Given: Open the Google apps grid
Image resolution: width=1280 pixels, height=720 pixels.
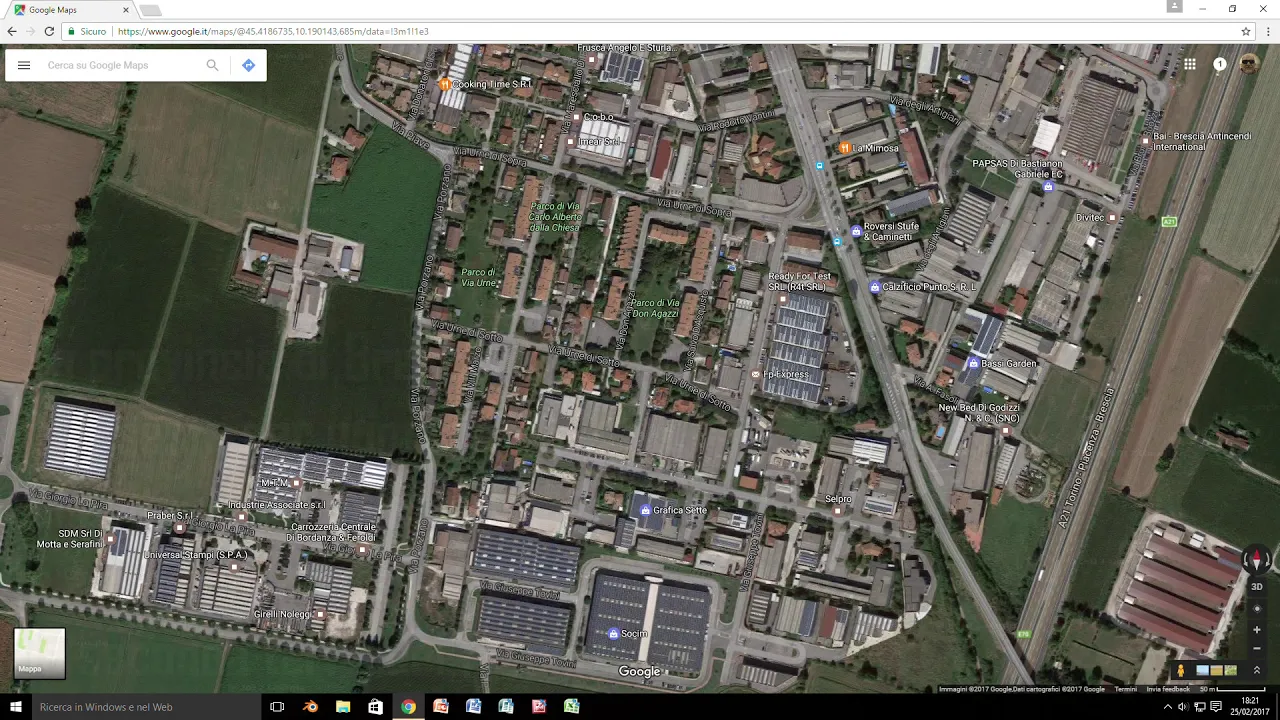Looking at the screenshot, I should [x=1190, y=64].
